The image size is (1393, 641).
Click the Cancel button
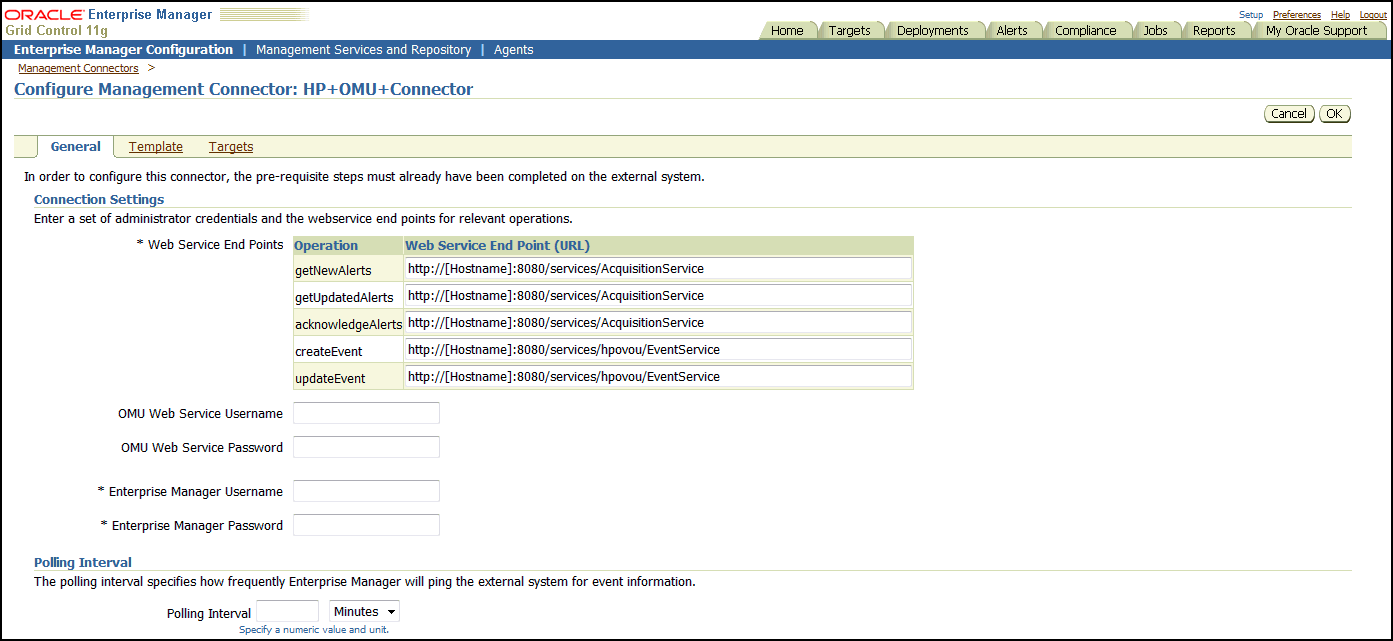1289,114
